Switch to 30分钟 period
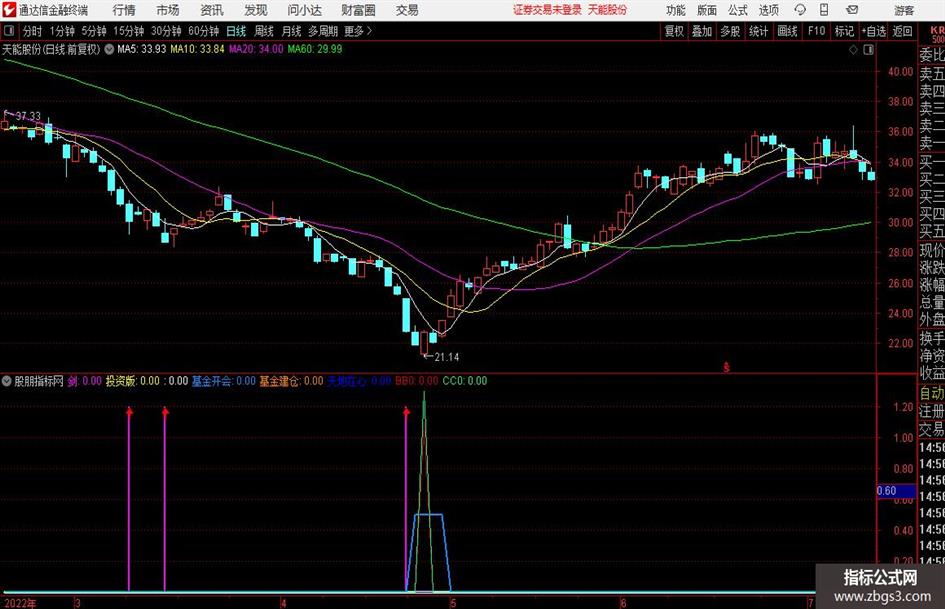The width and height of the screenshot is (945, 609). click(x=166, y=31)
